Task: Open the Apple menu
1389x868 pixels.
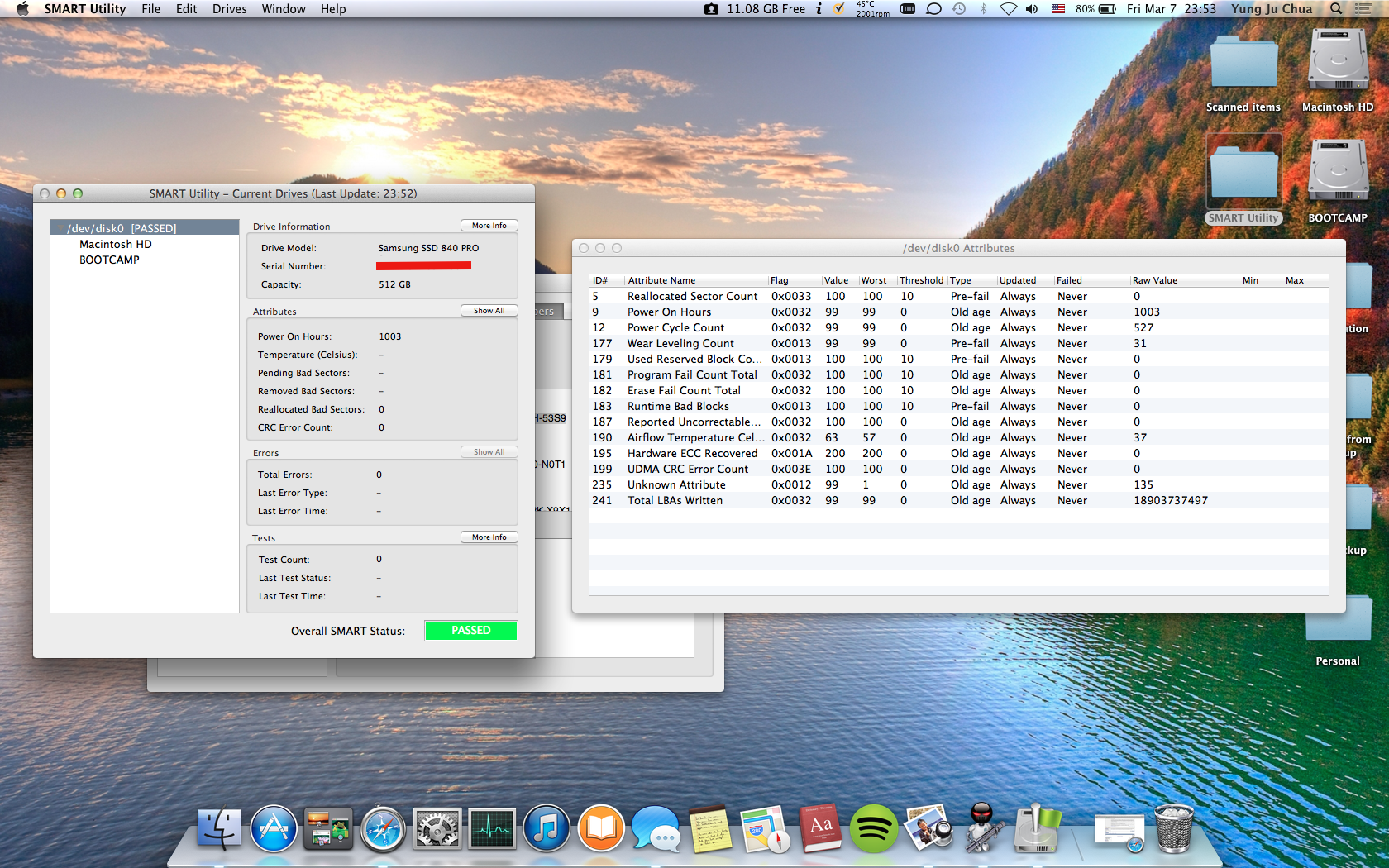Action: (x=22, y=9)
